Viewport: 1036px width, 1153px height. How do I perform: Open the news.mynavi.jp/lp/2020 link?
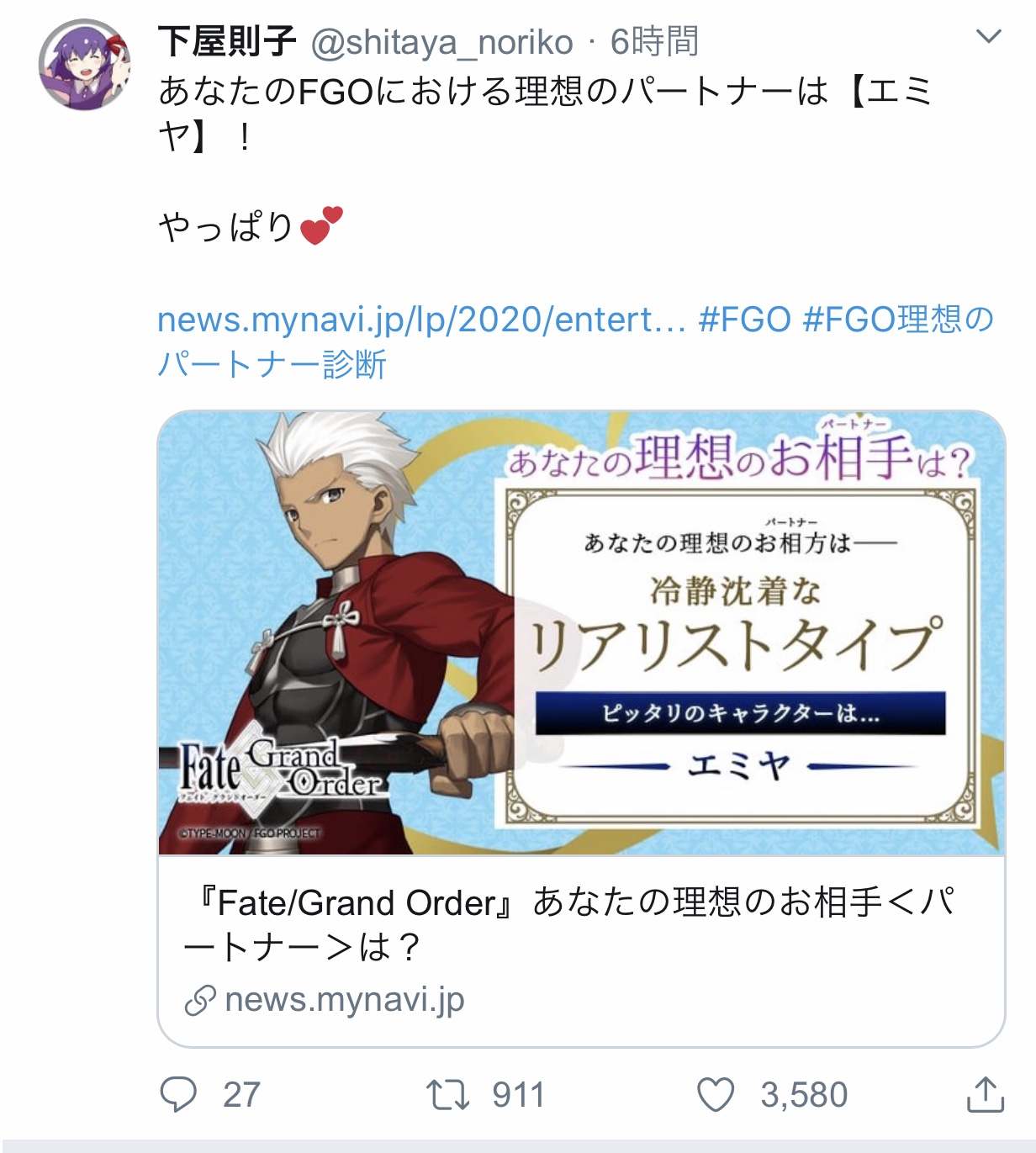click(421, 320)
